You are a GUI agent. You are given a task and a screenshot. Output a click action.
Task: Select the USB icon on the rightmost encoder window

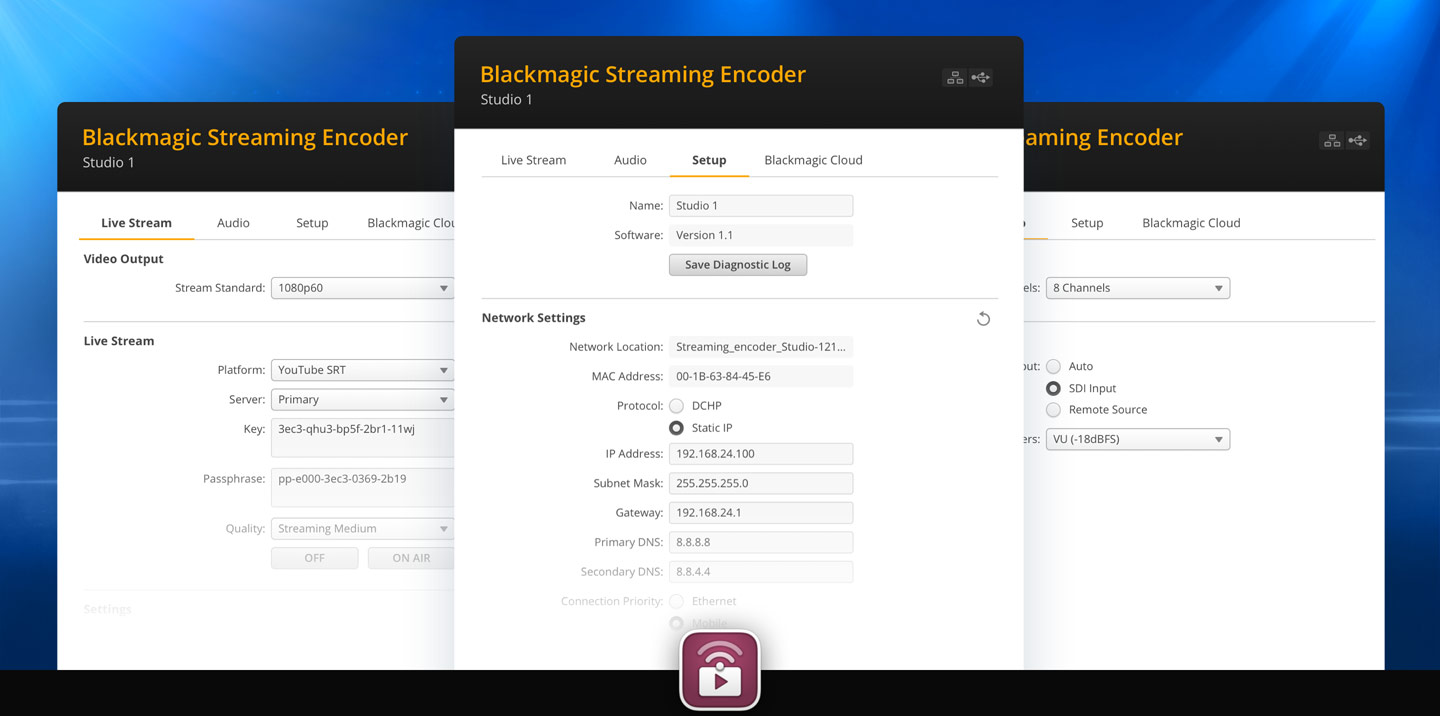pyautogui.click(x=1358, y=140)
